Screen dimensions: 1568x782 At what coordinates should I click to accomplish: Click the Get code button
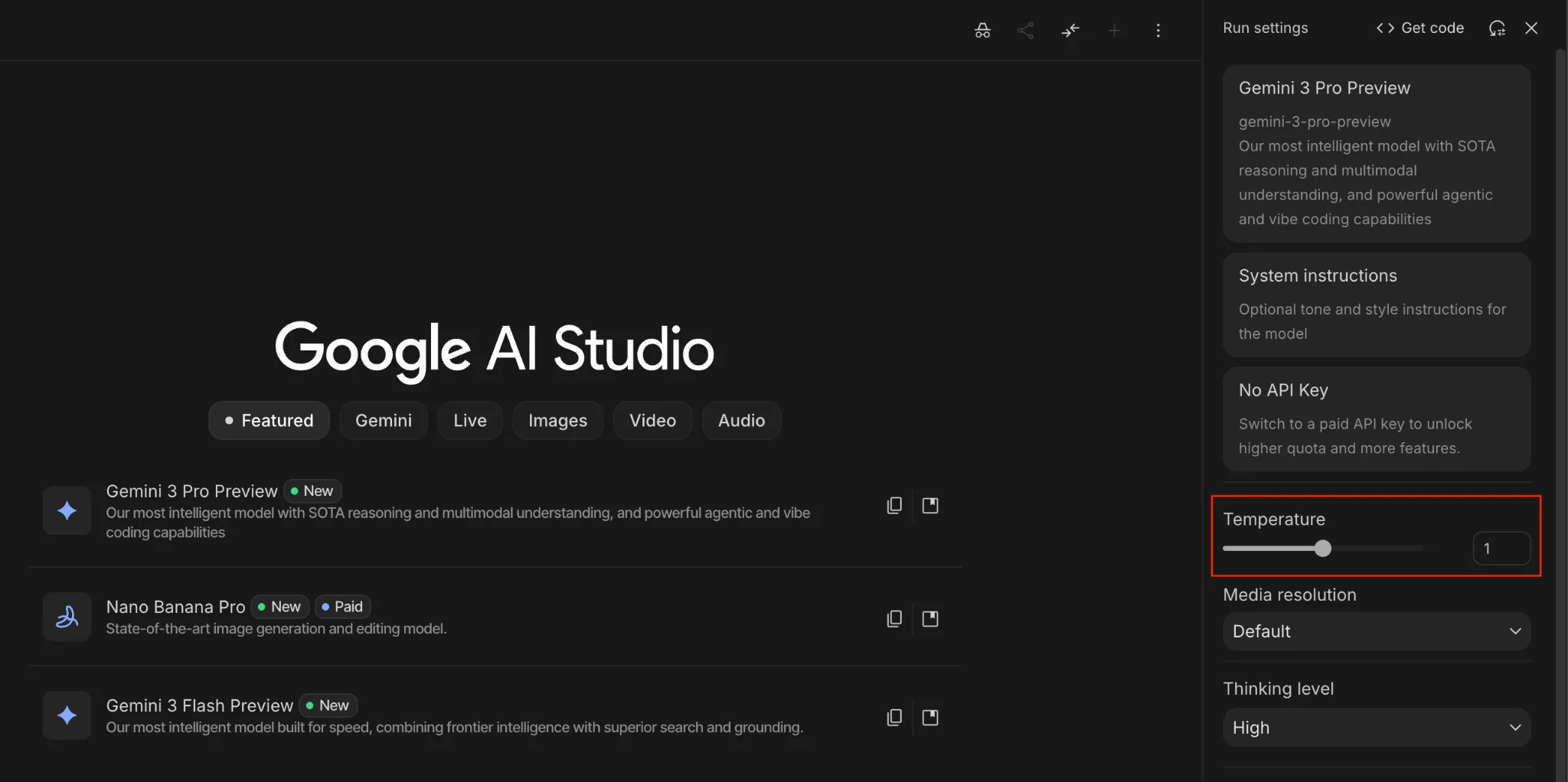(x=1420, y=28)
